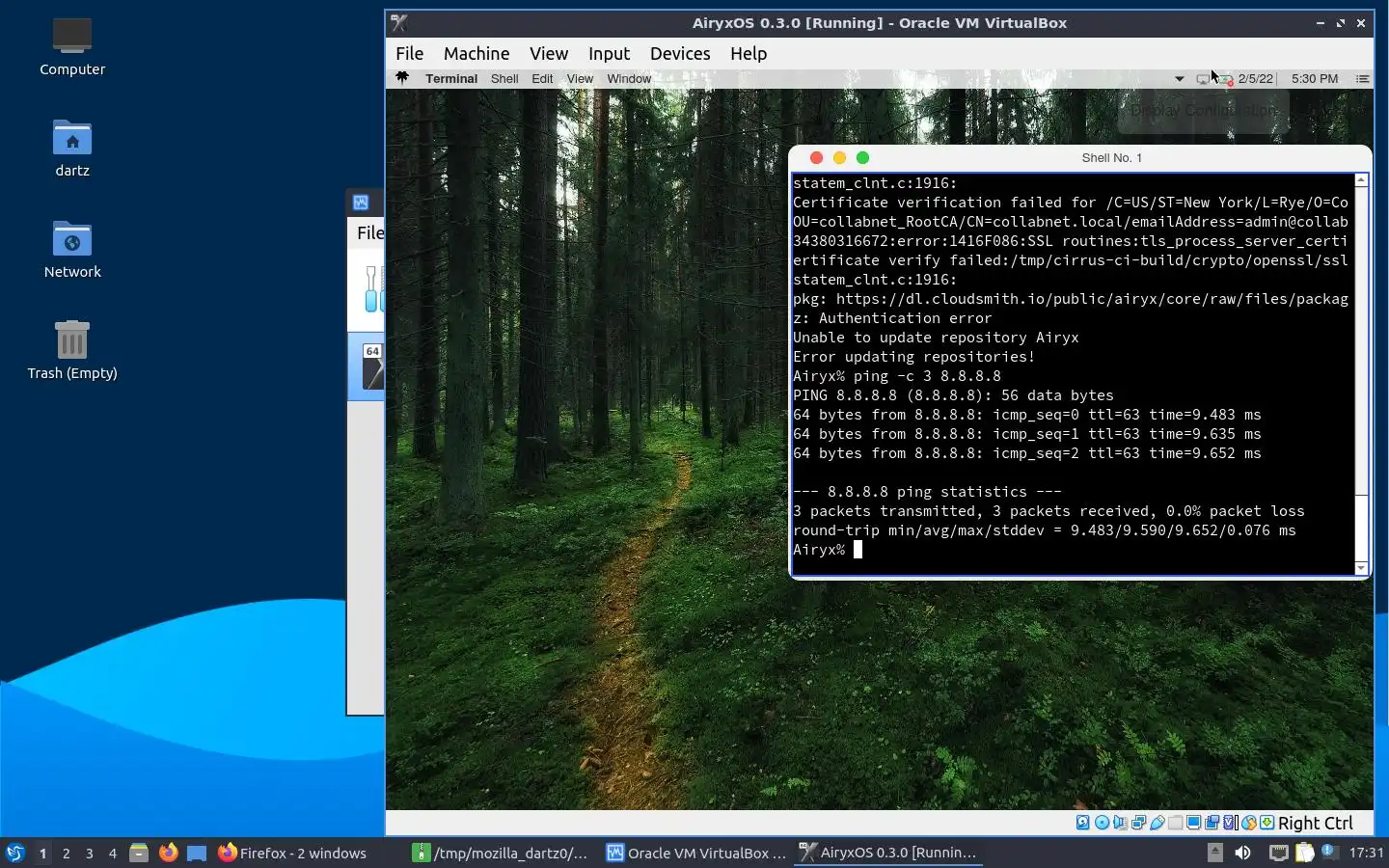Viewport: 1389px width, 868px height.
Task: Click the green keyboard capture arrow icon
Action: (1267, 823)
